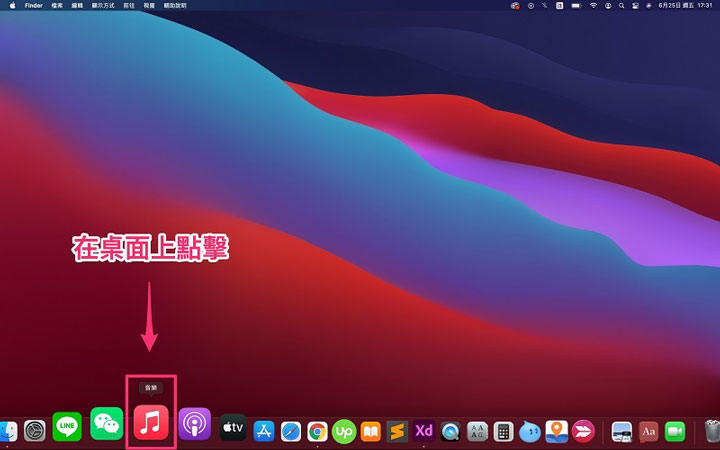
Task: Launch Calculator from the Dock
Action: (x=503, y=431)
